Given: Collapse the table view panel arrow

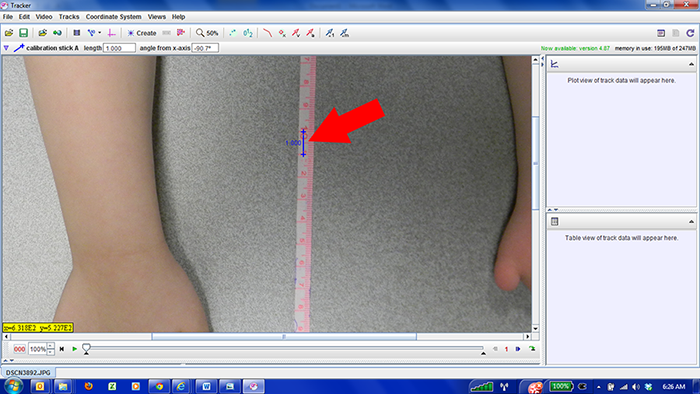Looking at the screenshot, I should (691, 221).
